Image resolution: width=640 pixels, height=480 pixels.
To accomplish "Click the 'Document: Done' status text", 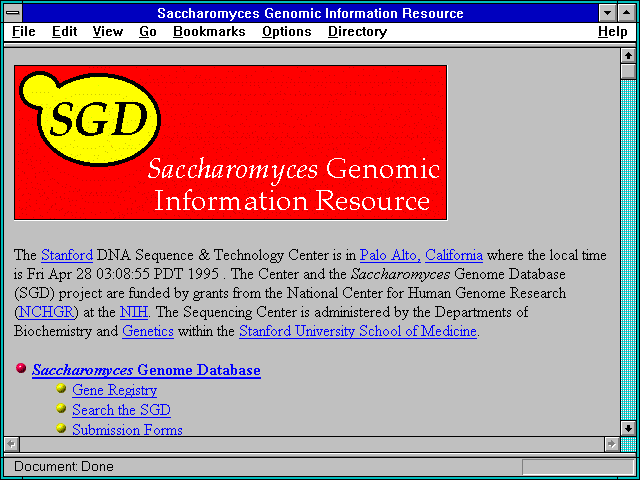I will (64, 466).
